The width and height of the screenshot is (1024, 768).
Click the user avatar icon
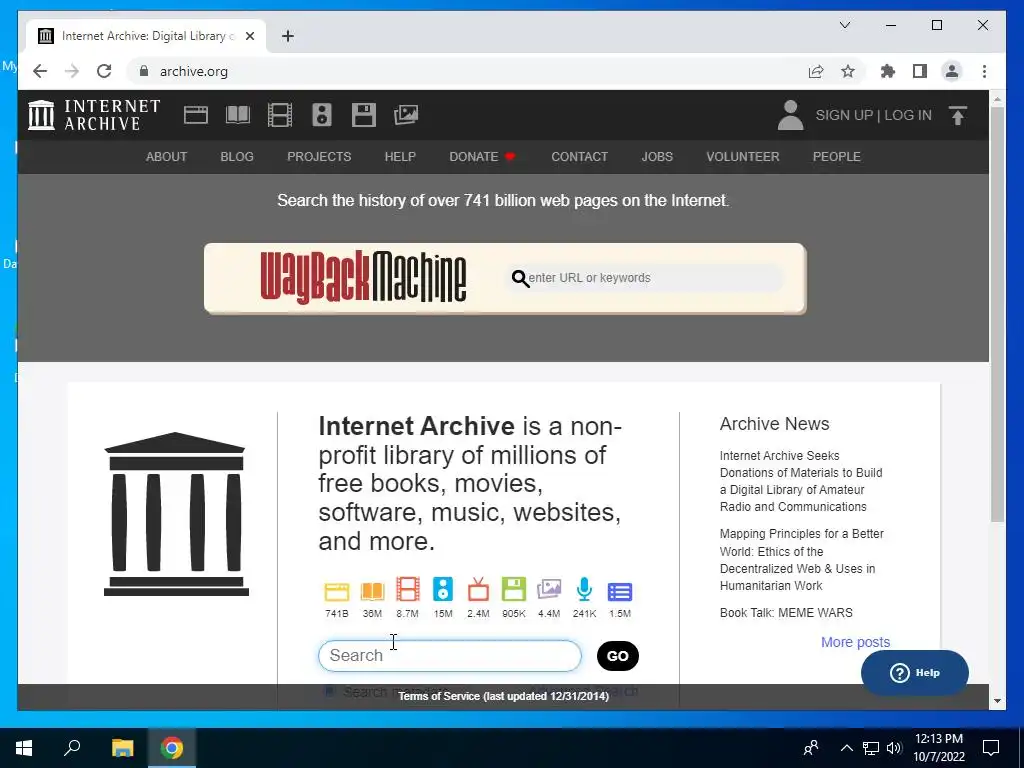tap(790, 115)
